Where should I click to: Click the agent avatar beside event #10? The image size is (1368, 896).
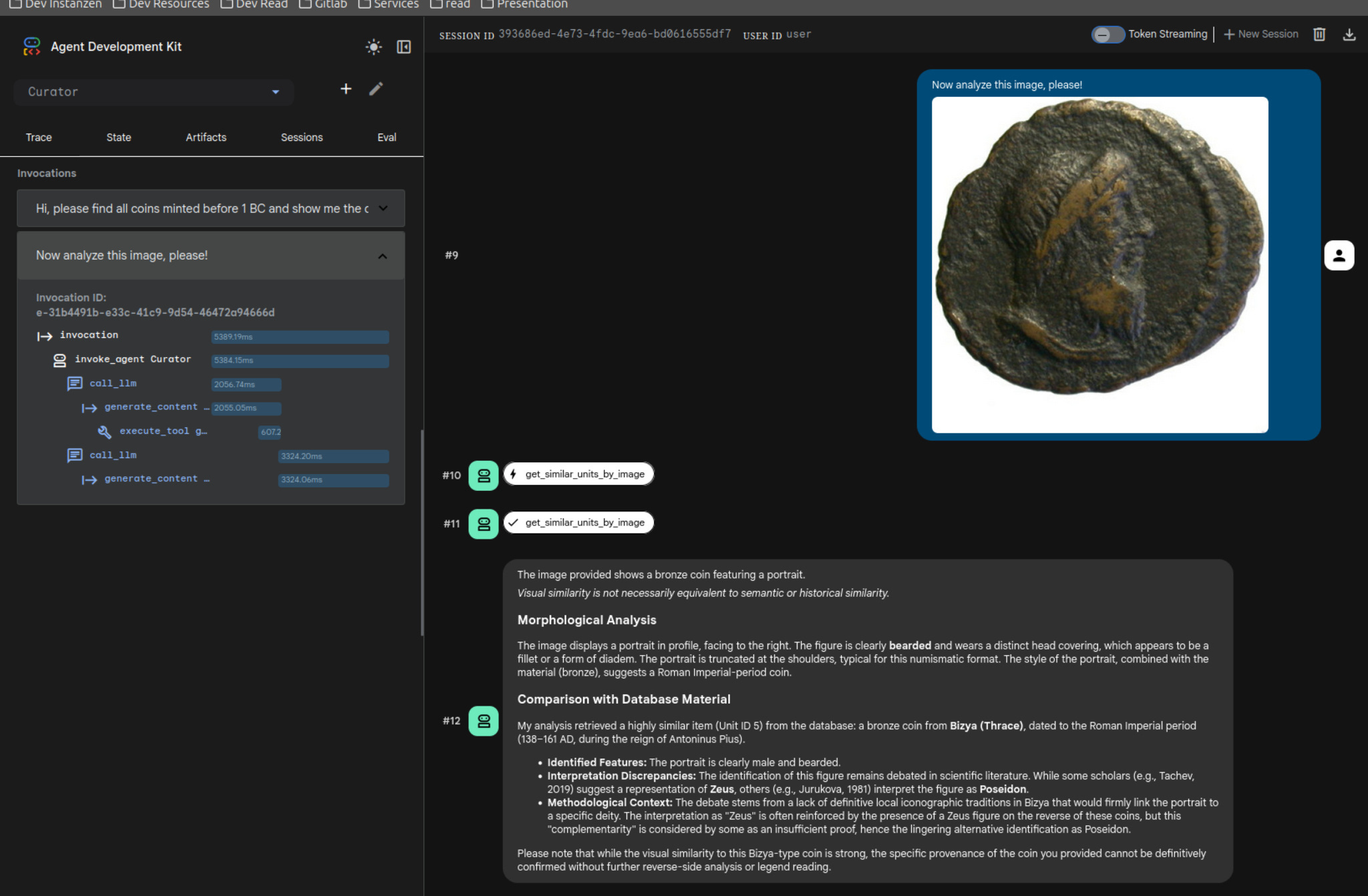(x=484, y=475)
